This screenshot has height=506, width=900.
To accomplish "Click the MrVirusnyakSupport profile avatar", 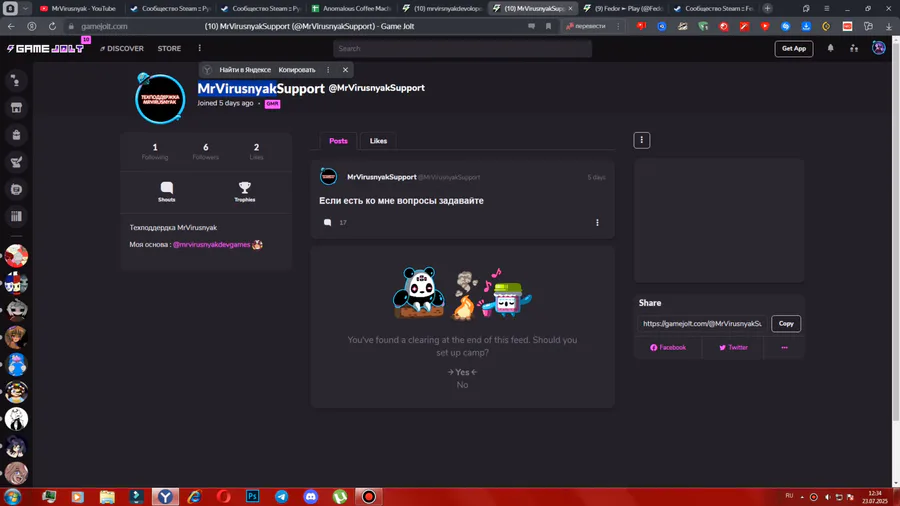I will pos(160,99).
